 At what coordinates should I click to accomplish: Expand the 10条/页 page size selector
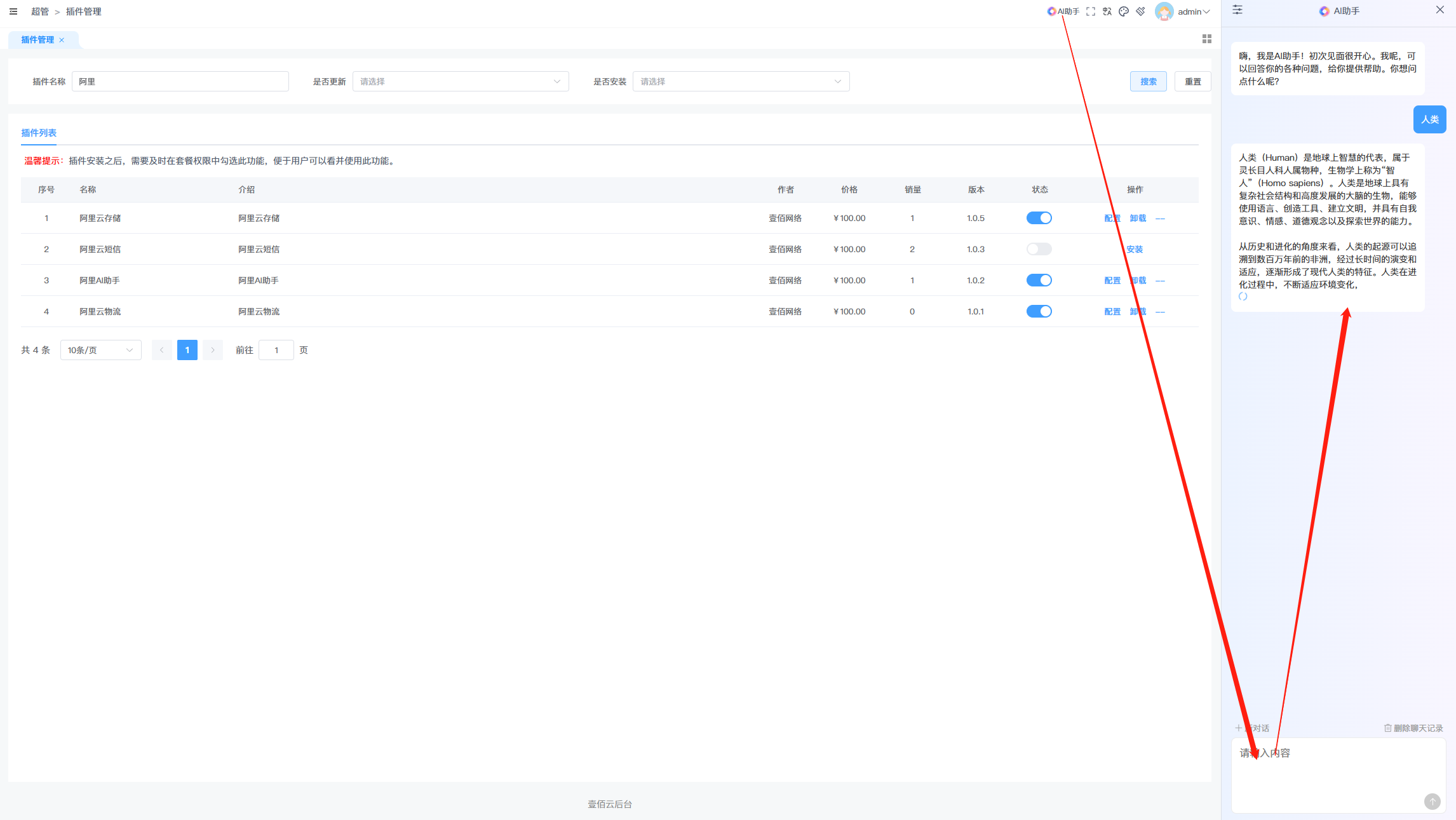(x=100, y=350)
